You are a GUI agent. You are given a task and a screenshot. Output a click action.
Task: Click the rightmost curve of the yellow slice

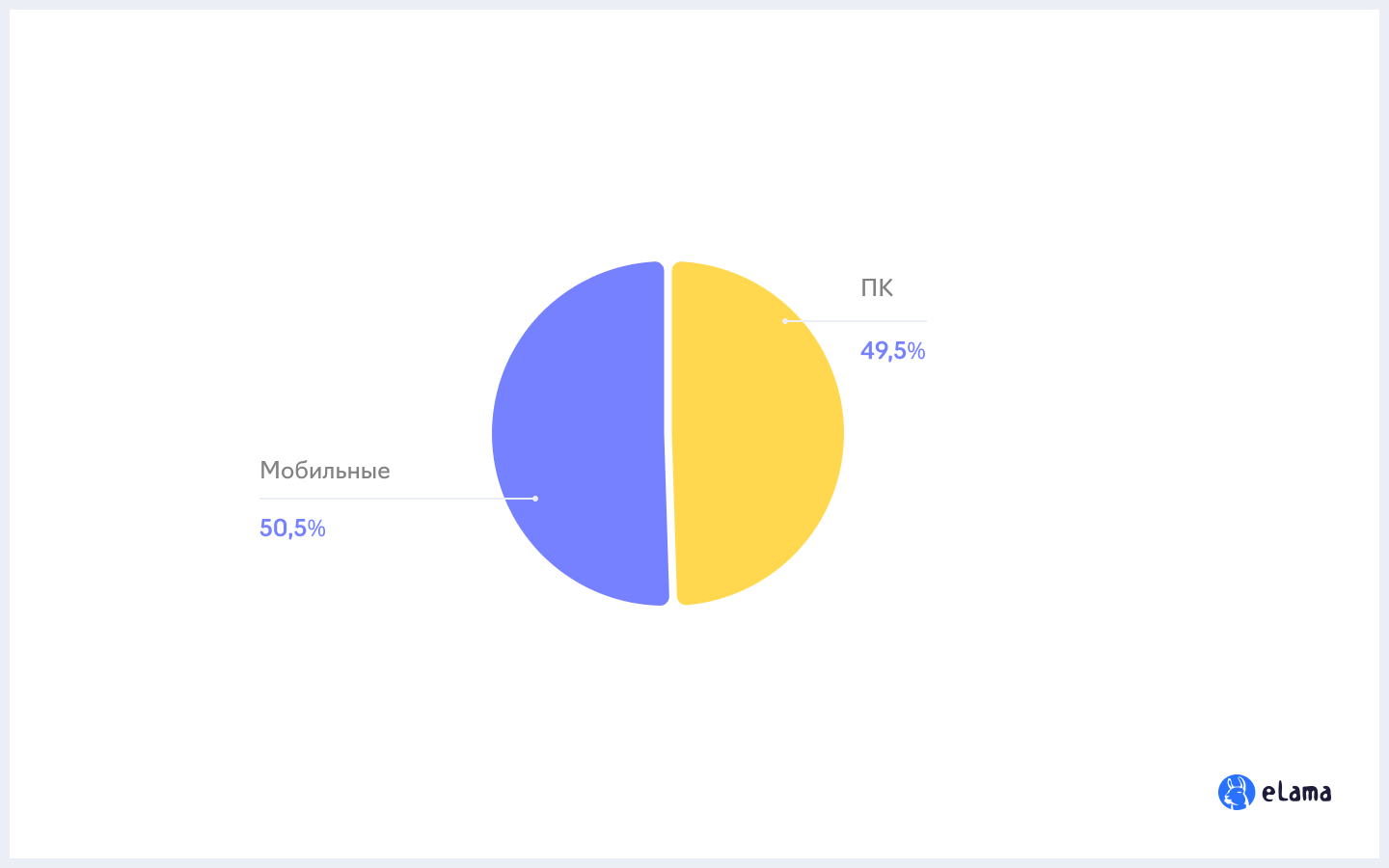(x=840, y=434)
